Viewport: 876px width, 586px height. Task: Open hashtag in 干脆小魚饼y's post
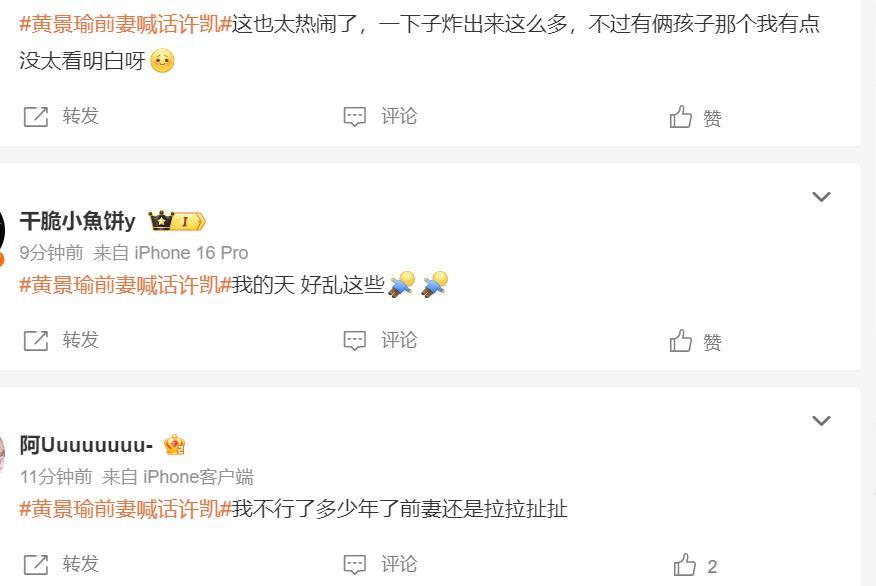tap(126, 285)
